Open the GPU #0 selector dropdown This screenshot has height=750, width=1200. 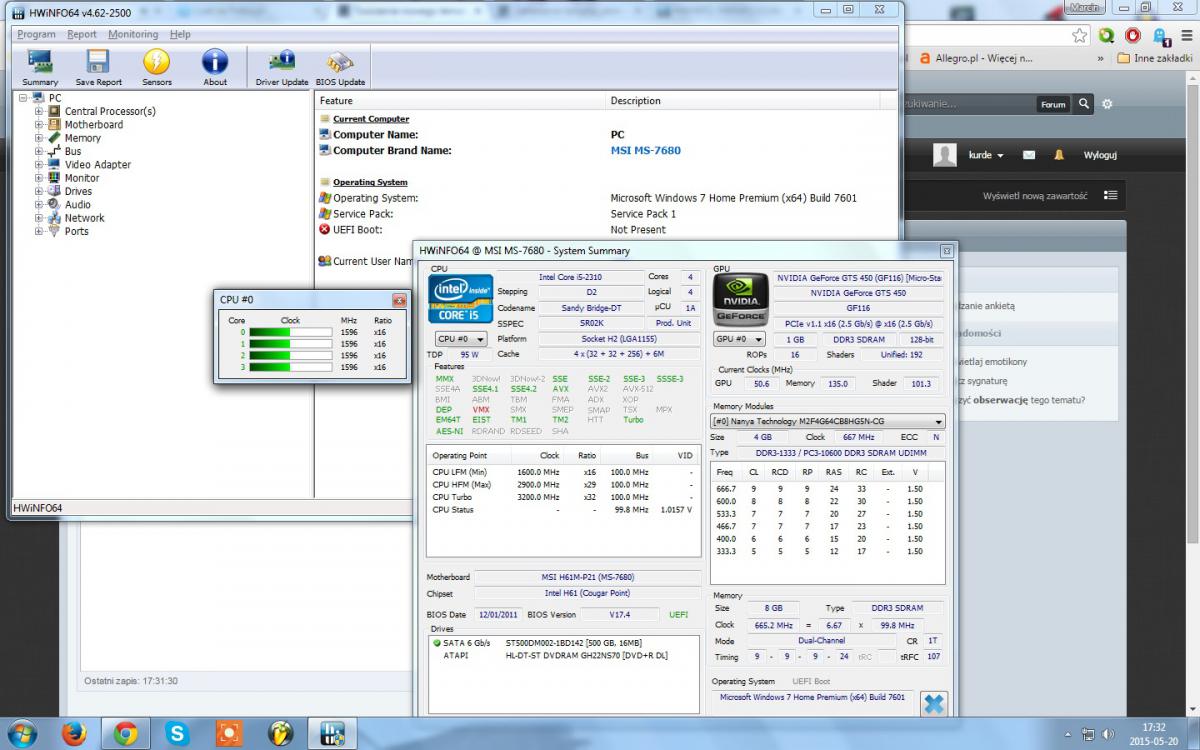[x=740, y=339]
